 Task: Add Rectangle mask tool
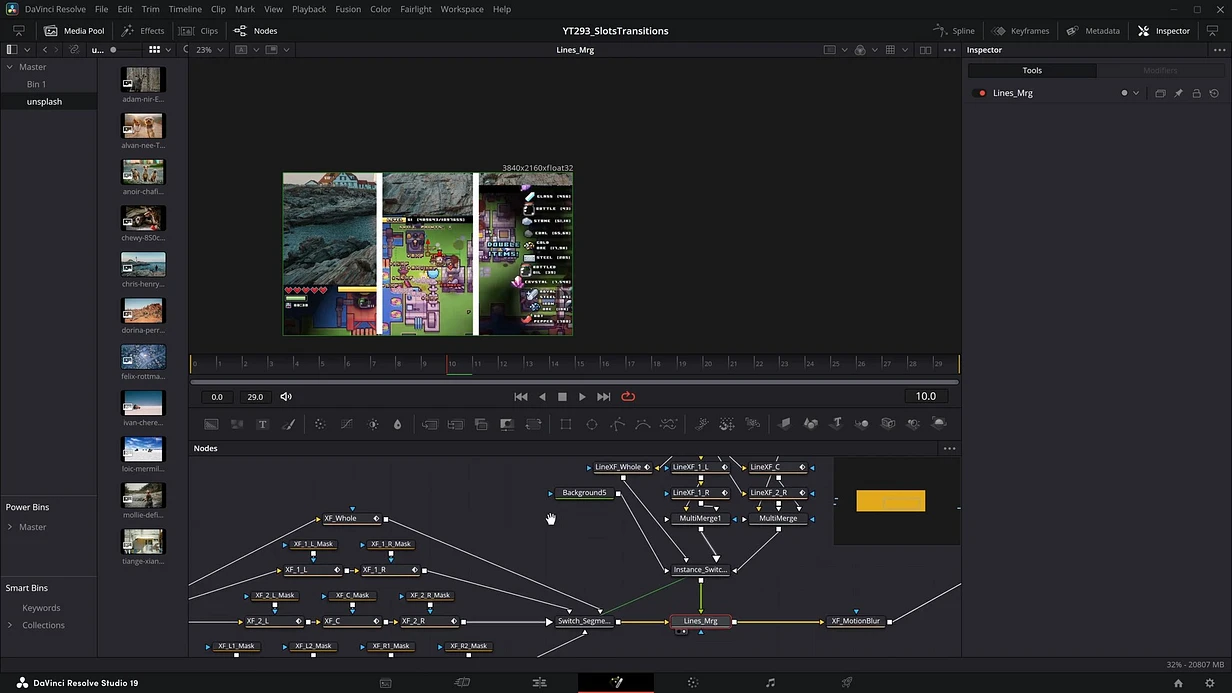click(x=565, y=424)
